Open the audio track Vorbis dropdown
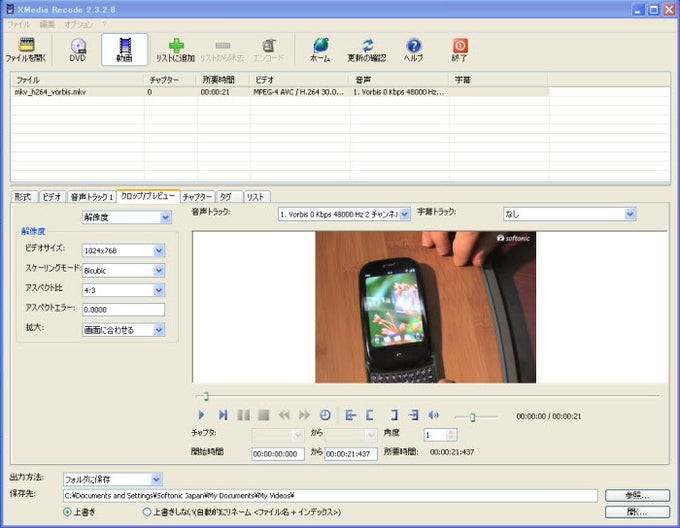The image size is (680, 528). point(344,214)
